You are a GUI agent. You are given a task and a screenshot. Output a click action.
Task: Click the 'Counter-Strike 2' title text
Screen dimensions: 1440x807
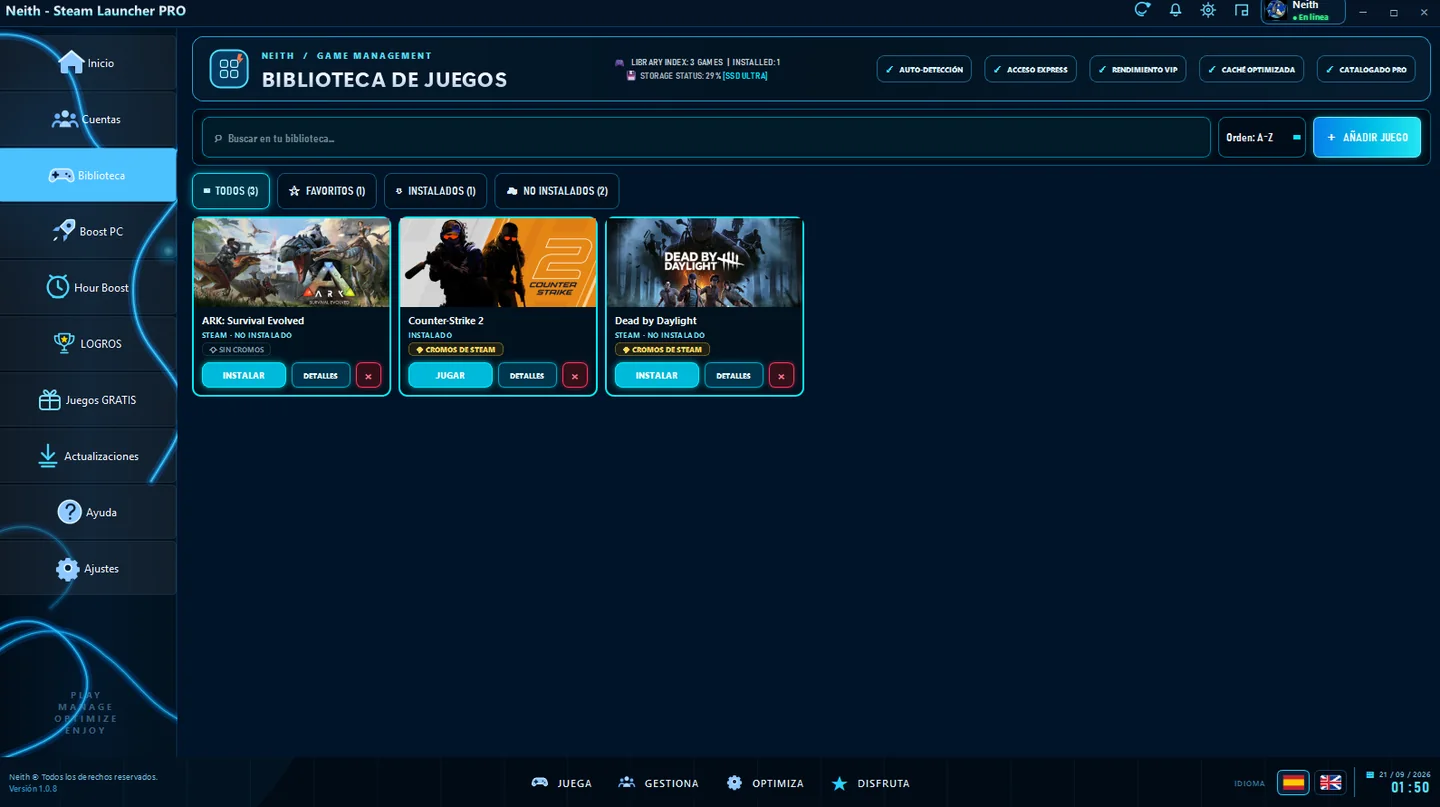[x=446, y=321]
